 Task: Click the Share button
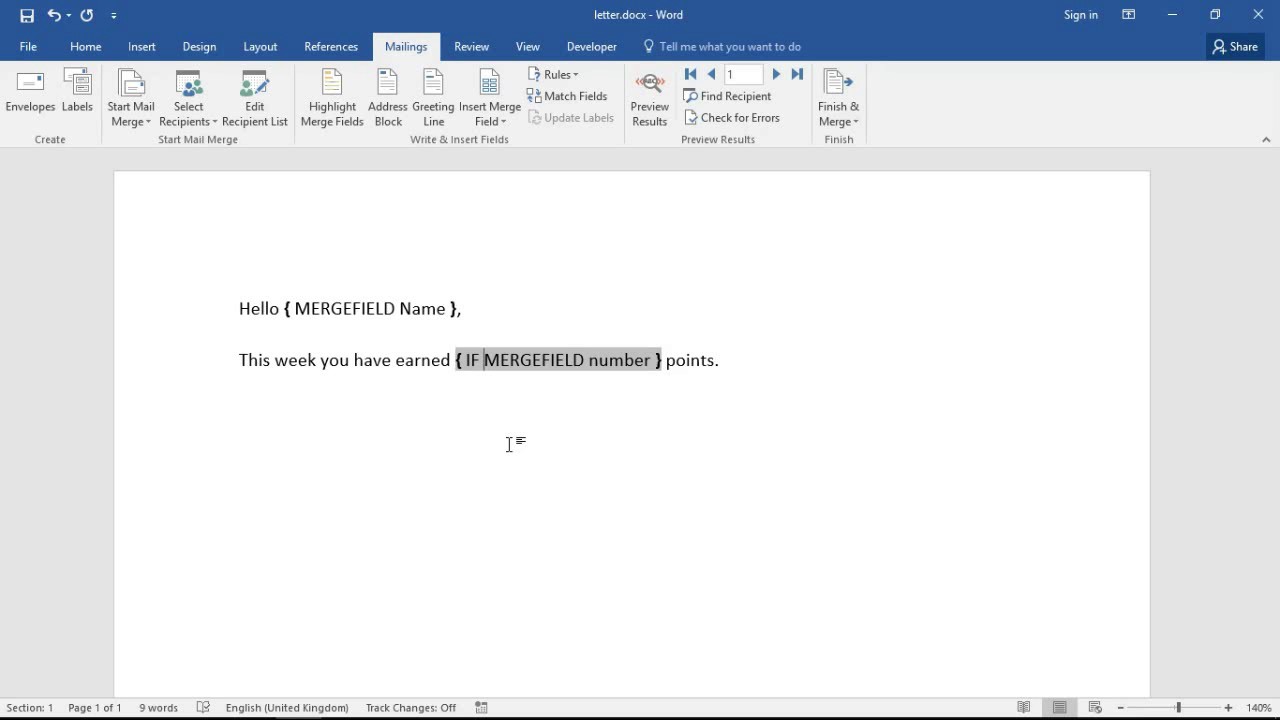[x=1234, y=46]
